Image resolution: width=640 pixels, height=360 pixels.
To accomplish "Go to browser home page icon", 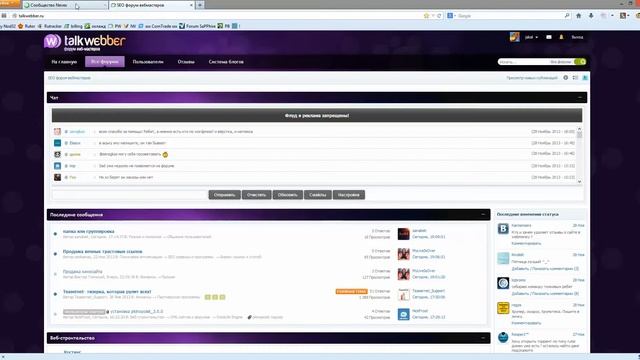I will (578, 16).
